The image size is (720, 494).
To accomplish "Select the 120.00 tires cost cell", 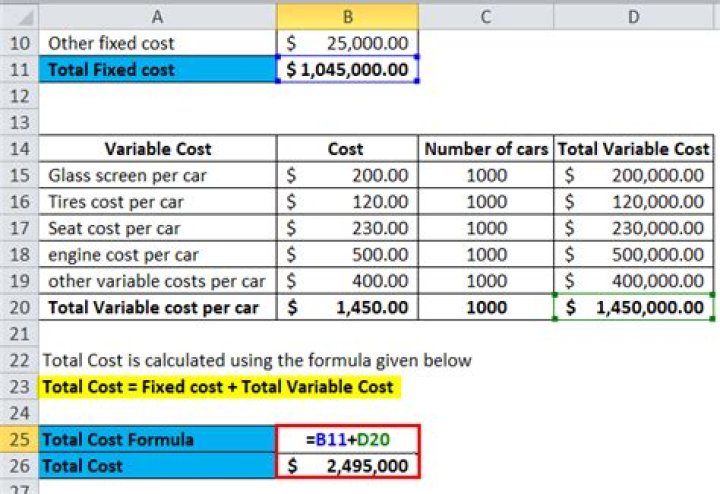I will click(348, 202).
